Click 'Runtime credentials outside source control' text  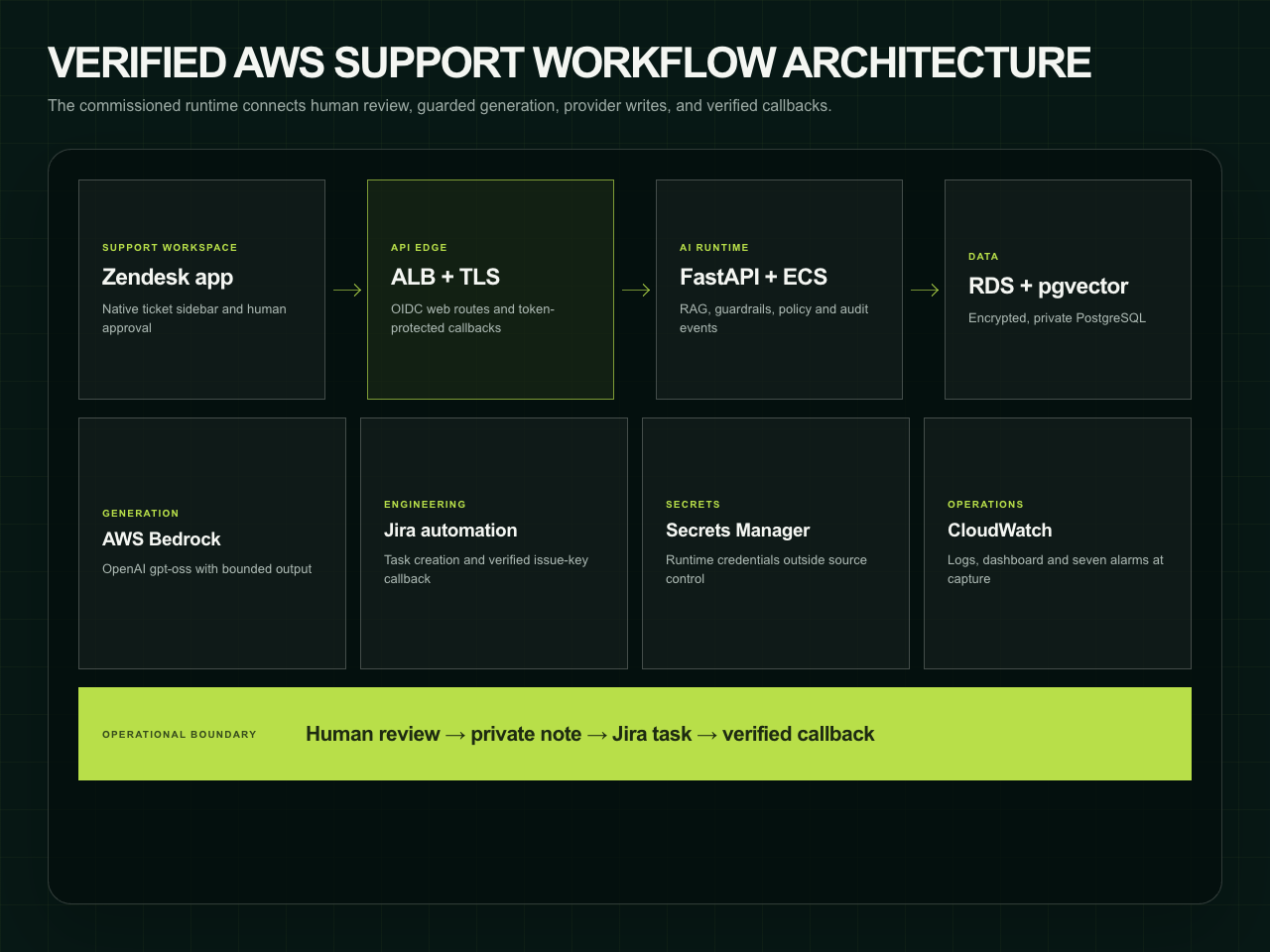pyautogui.click(x=766, y=569)
